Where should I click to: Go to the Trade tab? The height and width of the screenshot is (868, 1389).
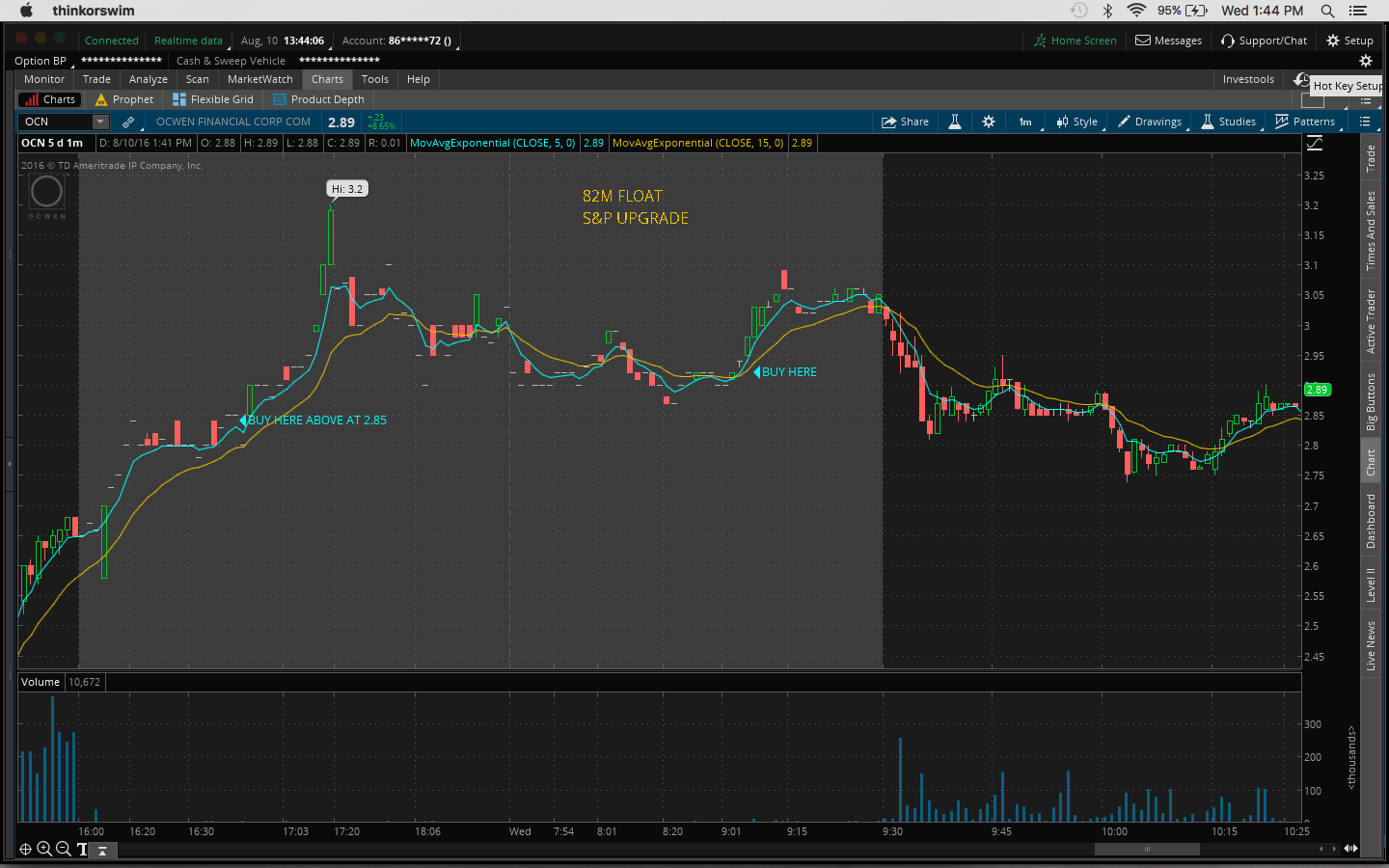point(96,79)
